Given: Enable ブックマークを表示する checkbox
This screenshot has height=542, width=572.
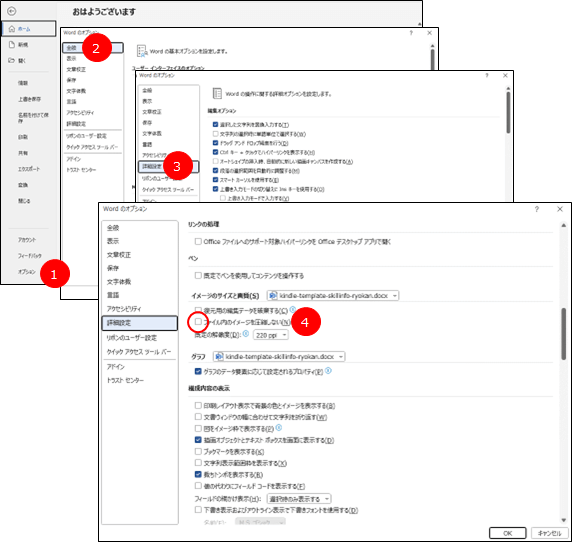Looking at the screenshot, I should point(198,452).
